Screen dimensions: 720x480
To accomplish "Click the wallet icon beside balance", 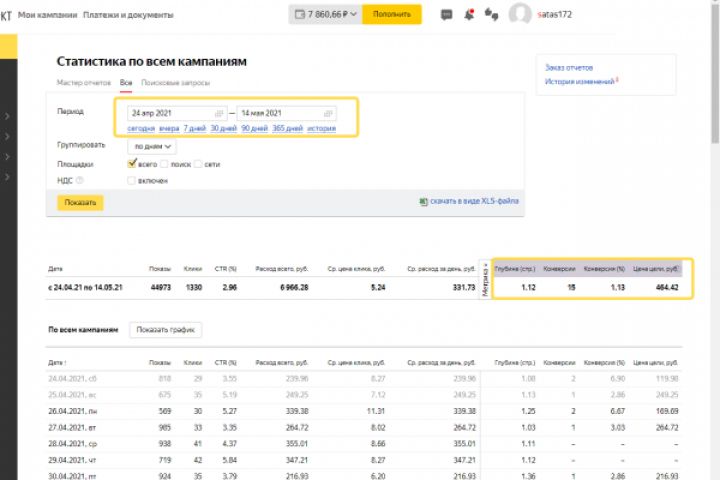I will 299,14.
